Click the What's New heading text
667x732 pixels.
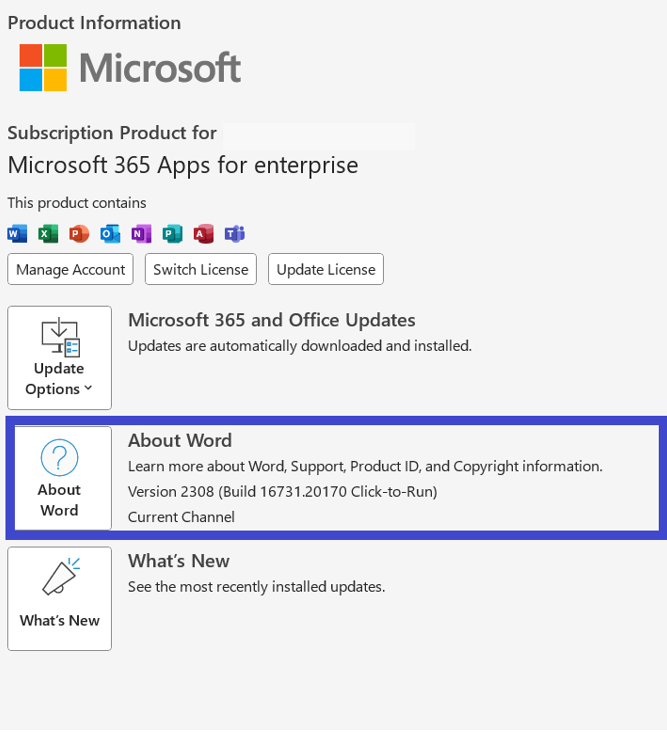pos(179,561)
